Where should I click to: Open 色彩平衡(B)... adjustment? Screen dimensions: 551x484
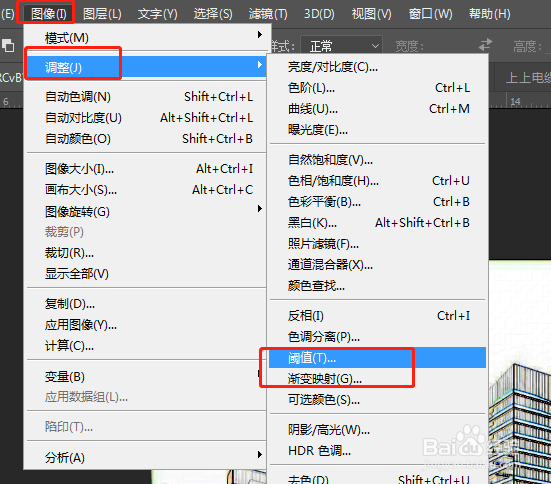(378, 202)
